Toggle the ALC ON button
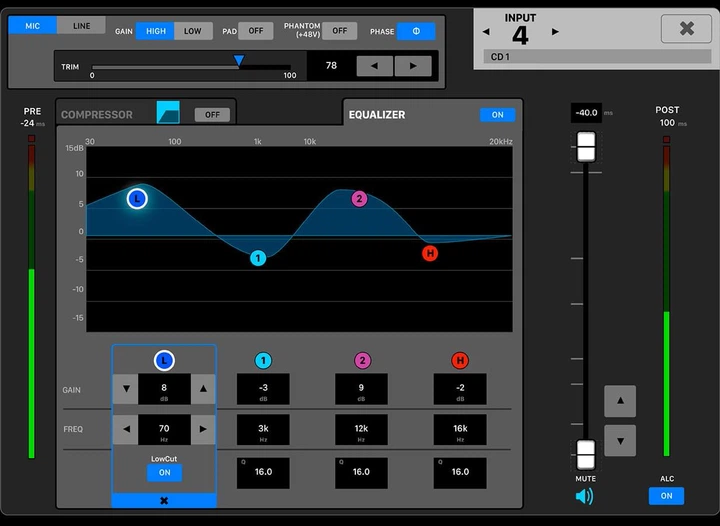Viewport: 720px width, 526px height. [666, 496]
